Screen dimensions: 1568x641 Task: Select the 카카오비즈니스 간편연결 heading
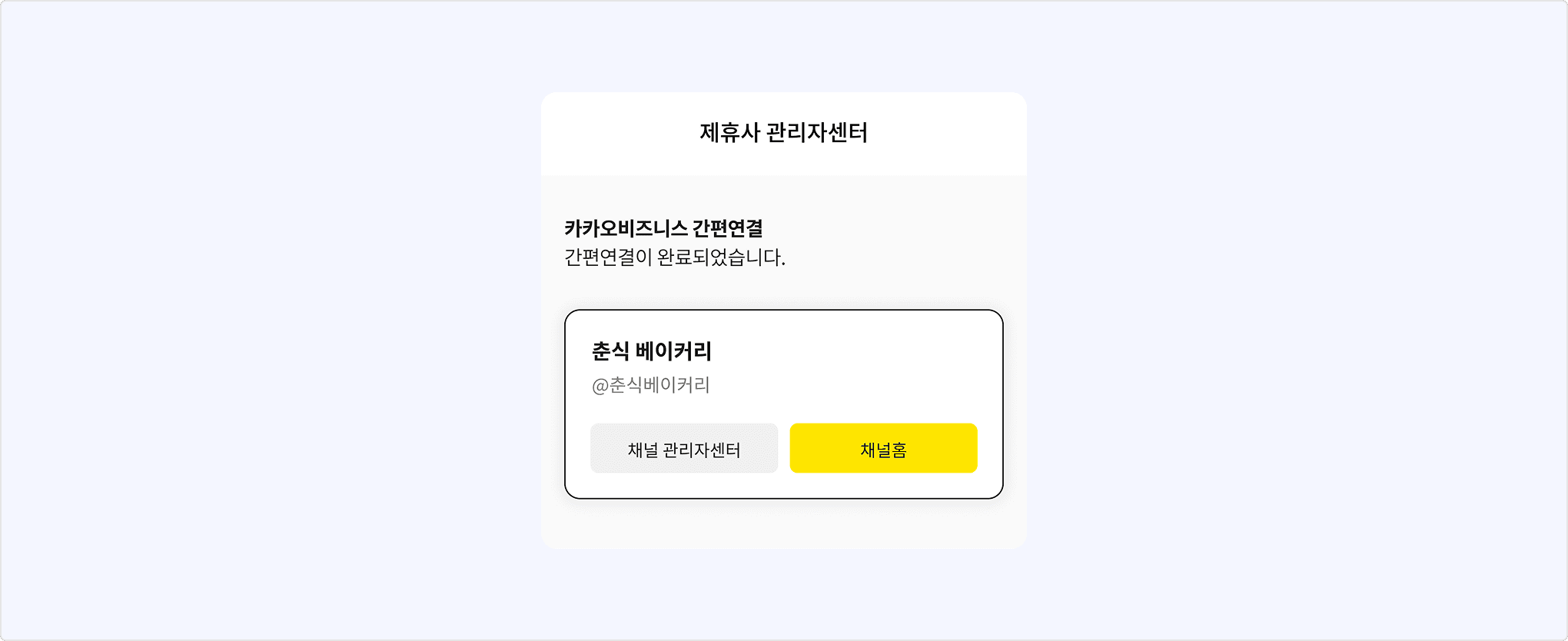663,228
